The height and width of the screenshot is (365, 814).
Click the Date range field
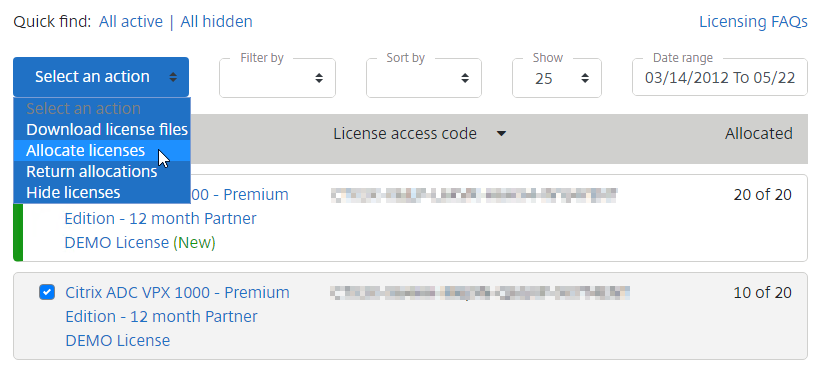720,78
